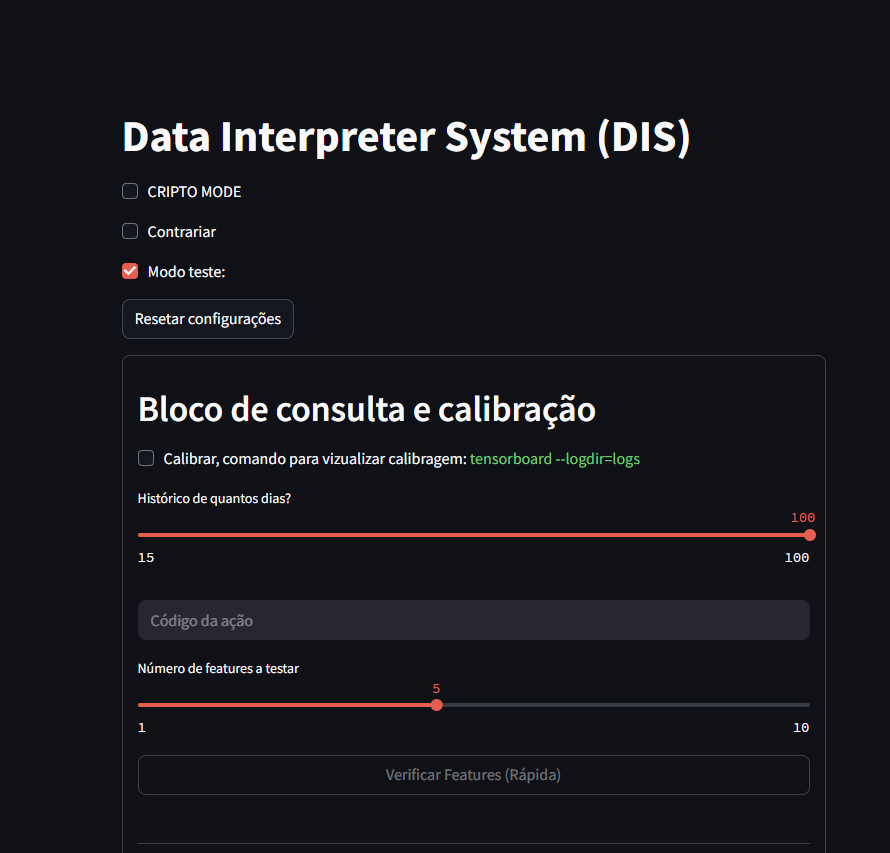The height and width of the screenshot is (853, 890).
Task: Focus the Código da ação input field
Action: (473, 620)
